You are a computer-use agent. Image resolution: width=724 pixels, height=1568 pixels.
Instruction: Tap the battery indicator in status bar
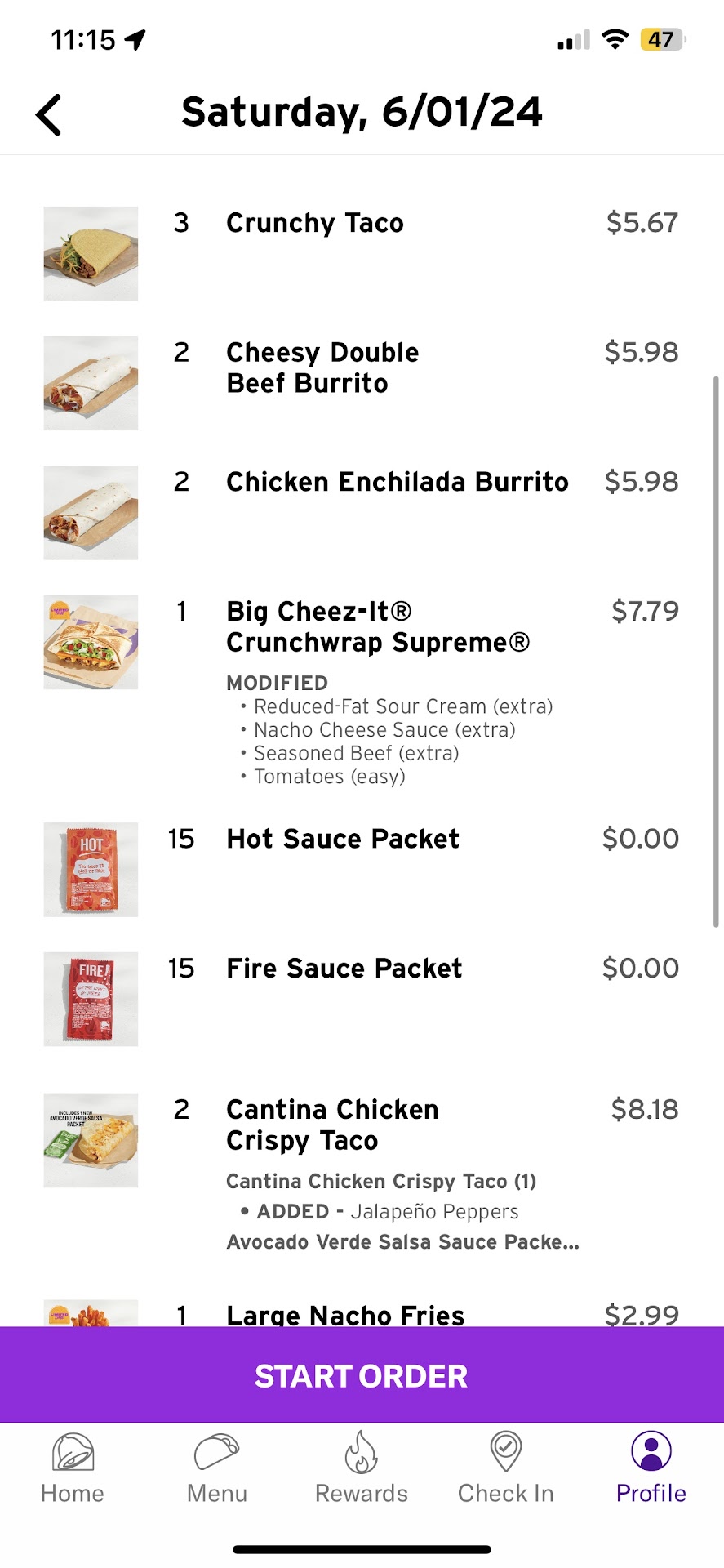(x=662, y=39)
